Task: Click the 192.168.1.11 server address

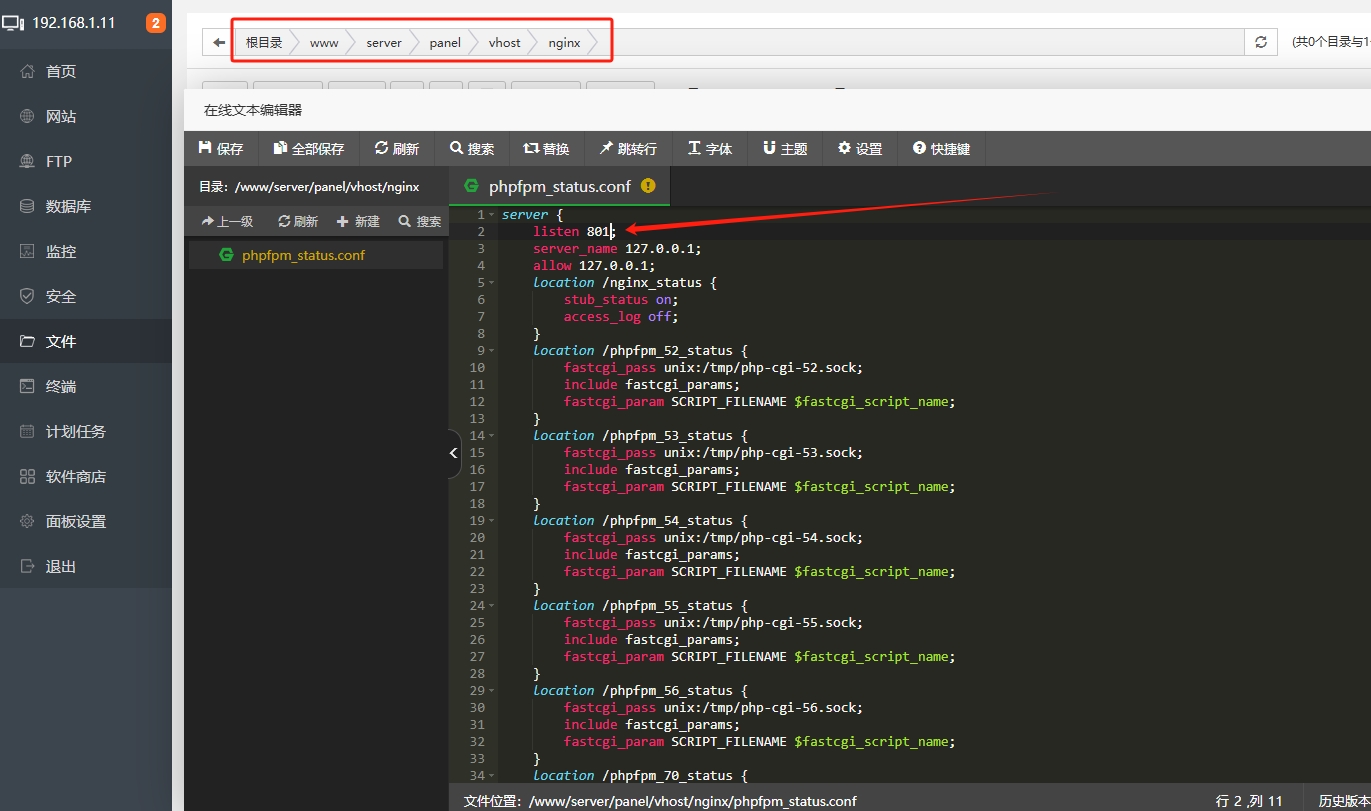Action: (74, 22)
